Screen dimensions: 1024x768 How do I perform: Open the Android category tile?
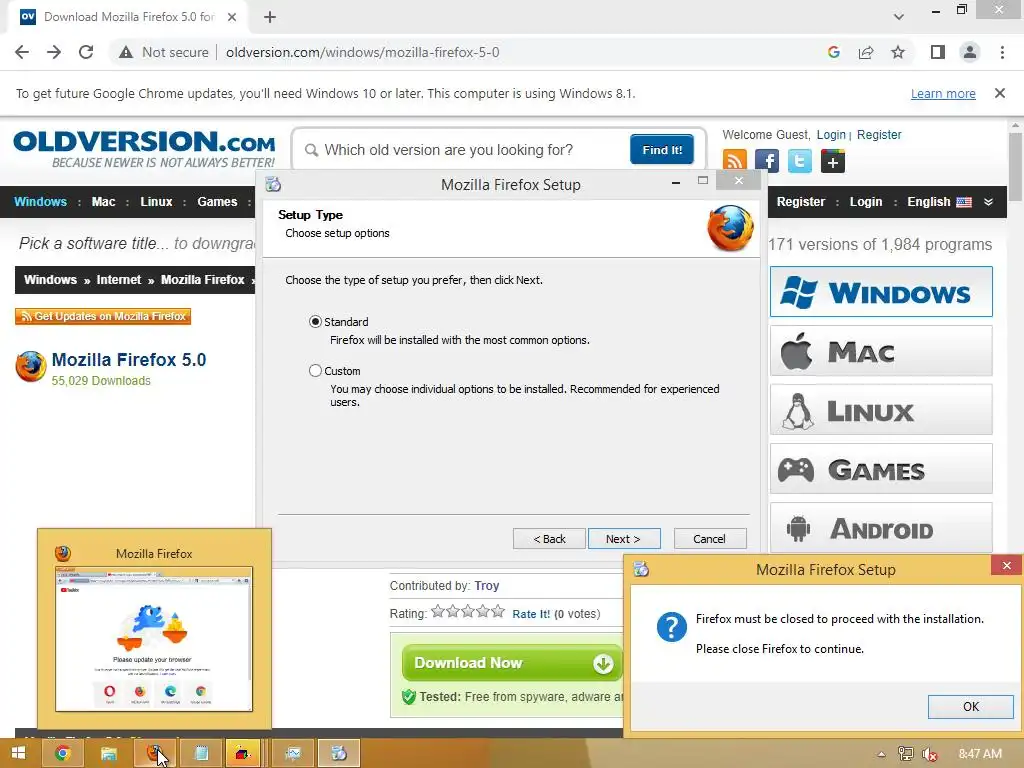pos(881,528)
